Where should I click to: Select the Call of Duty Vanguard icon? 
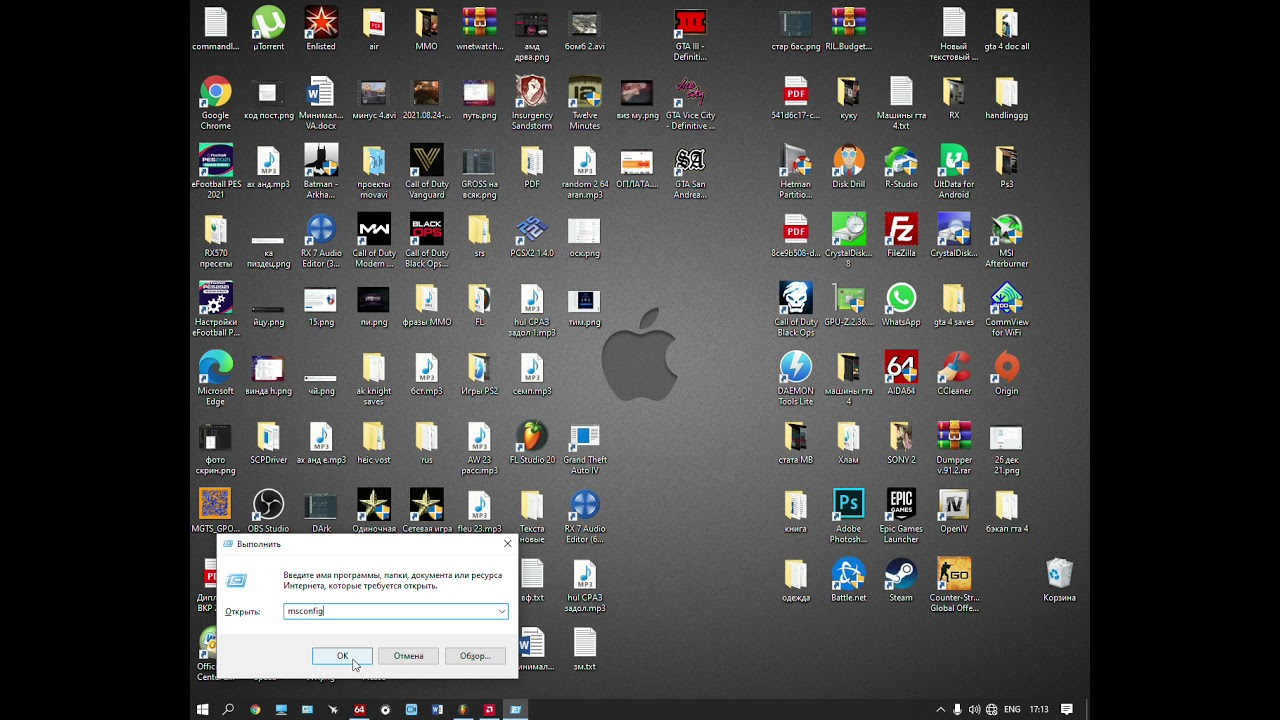427,172
